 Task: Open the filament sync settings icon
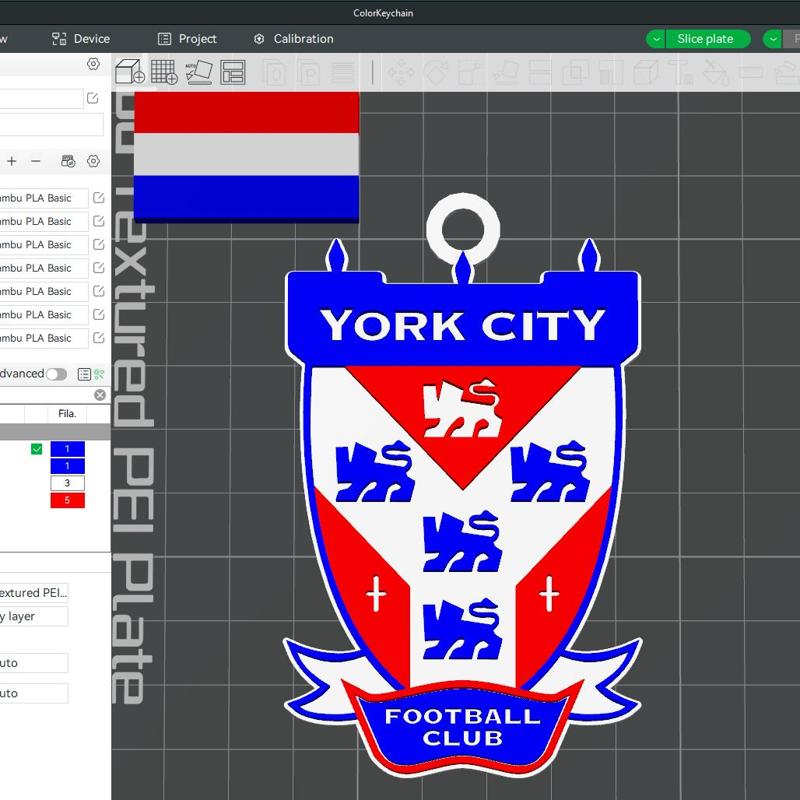click(68, 161)
